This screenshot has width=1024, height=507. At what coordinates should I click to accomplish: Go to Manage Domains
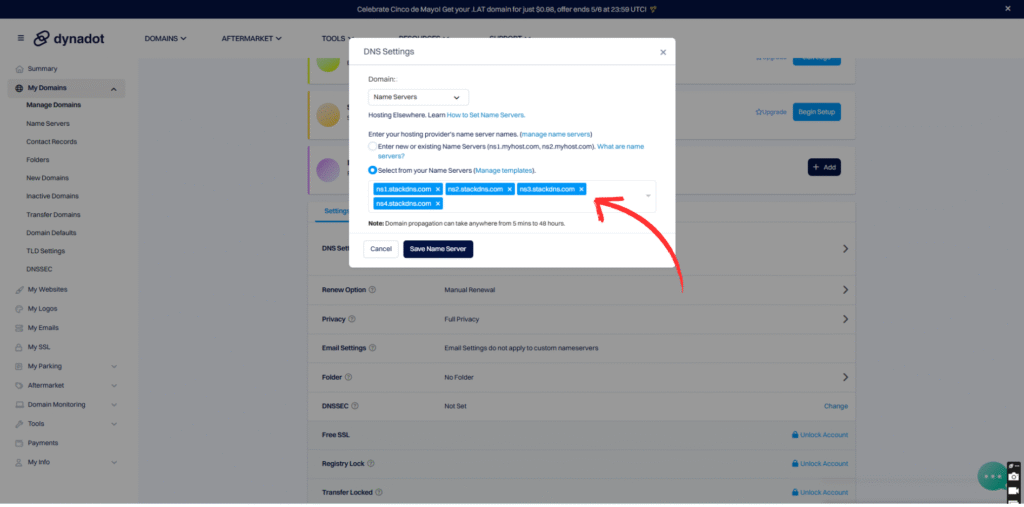[54, 105]
